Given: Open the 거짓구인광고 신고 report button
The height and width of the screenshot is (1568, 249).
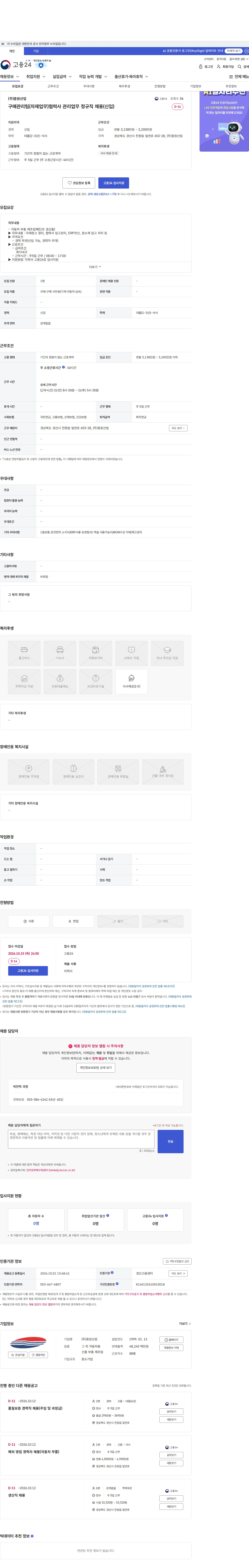Looking at the screenshot, I should coord(177,1261).
